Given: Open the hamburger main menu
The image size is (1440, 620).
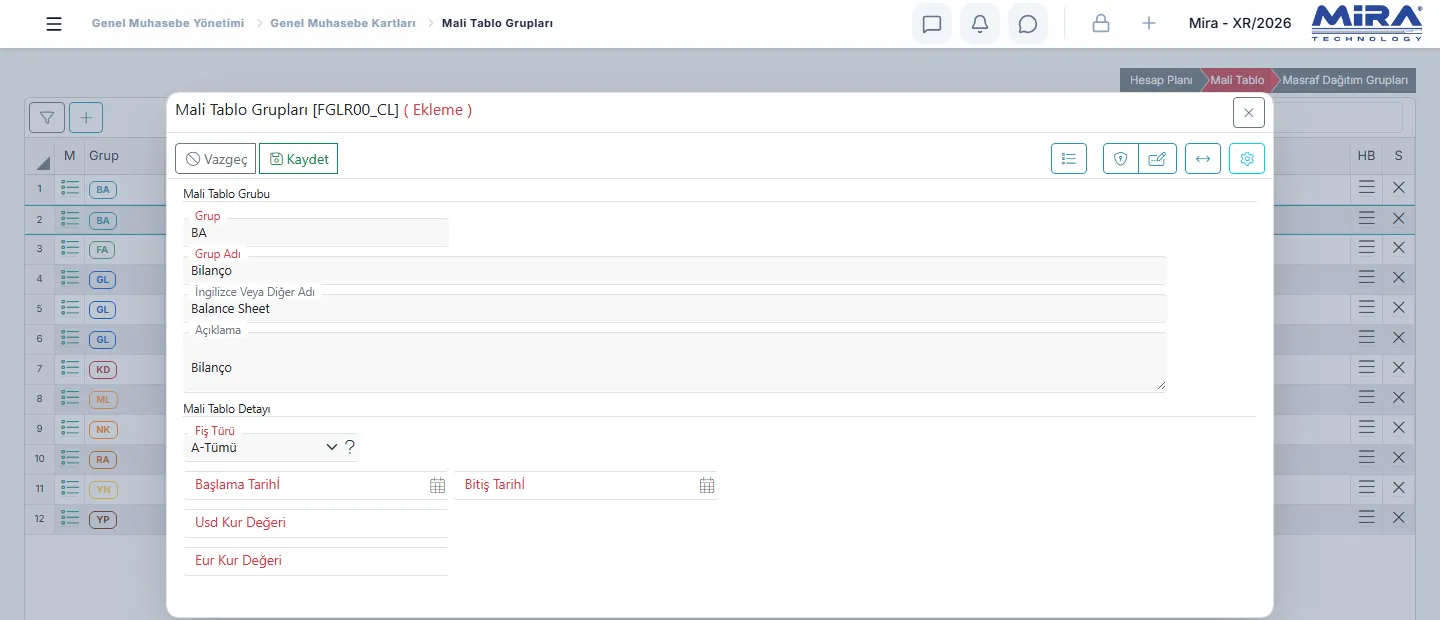Looking at the screenshot, I should 54,24.
